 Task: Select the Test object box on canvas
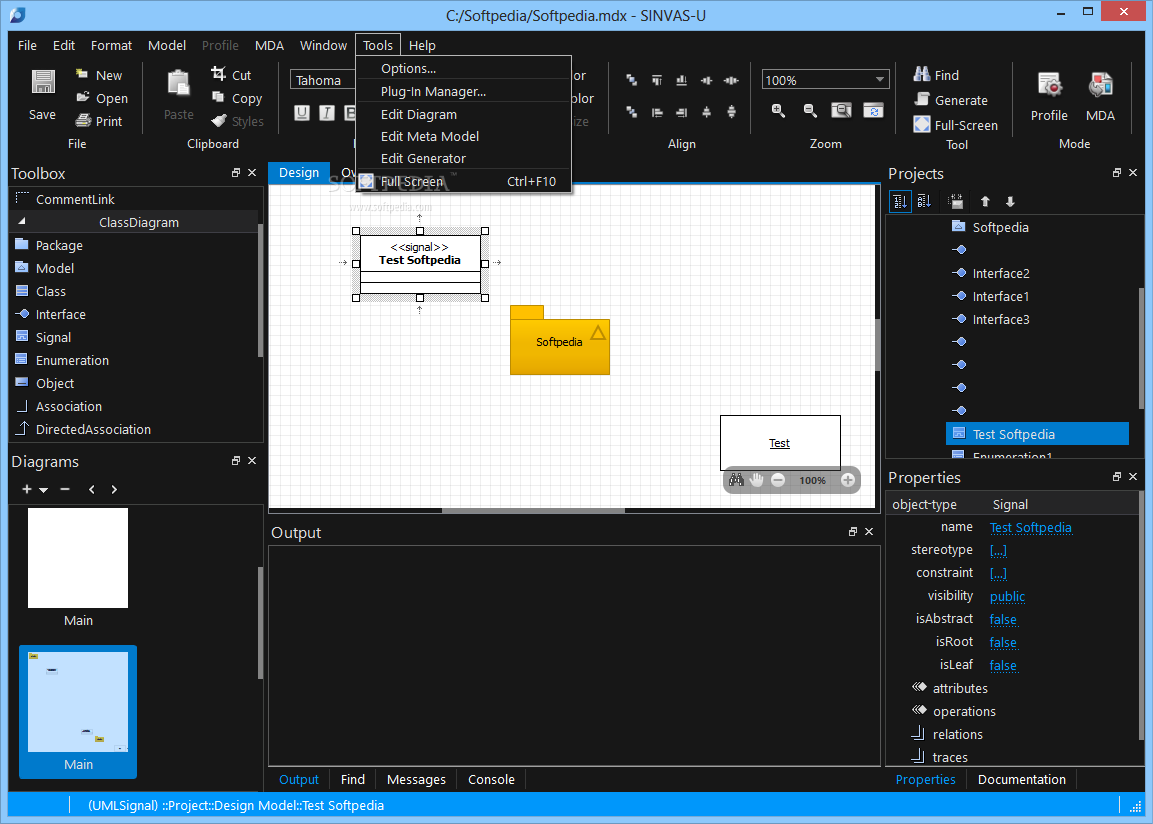click(779, 443)
